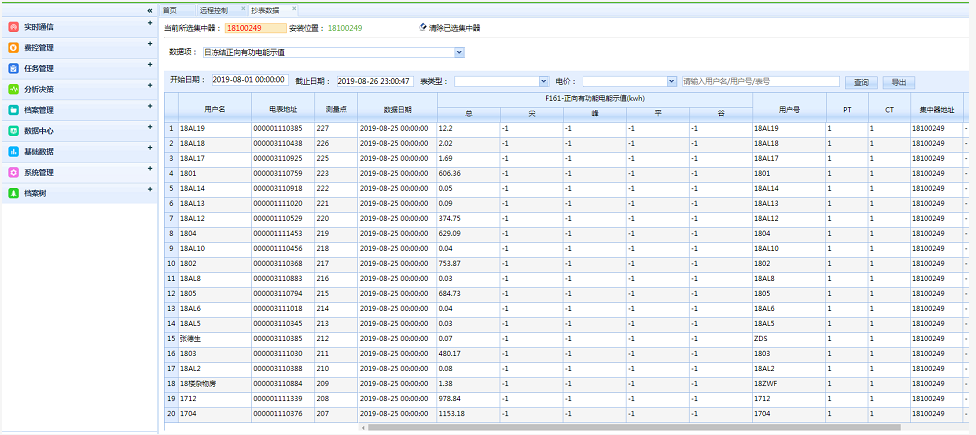The height and width of the screenshot is (435, 976).
Task: Click the 集中器地址 column header
Action: click(x=936, y=109)
